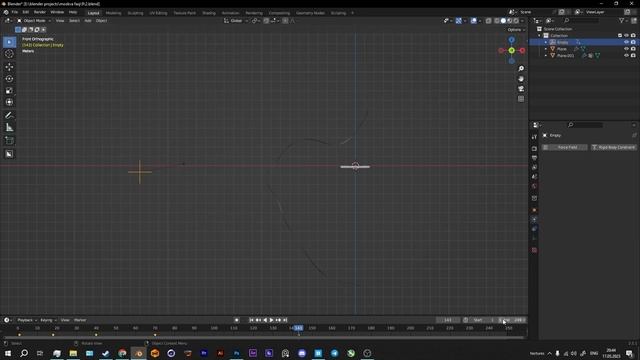Select the Transform tool
640x360 pixels.
[x=9, y=102]
